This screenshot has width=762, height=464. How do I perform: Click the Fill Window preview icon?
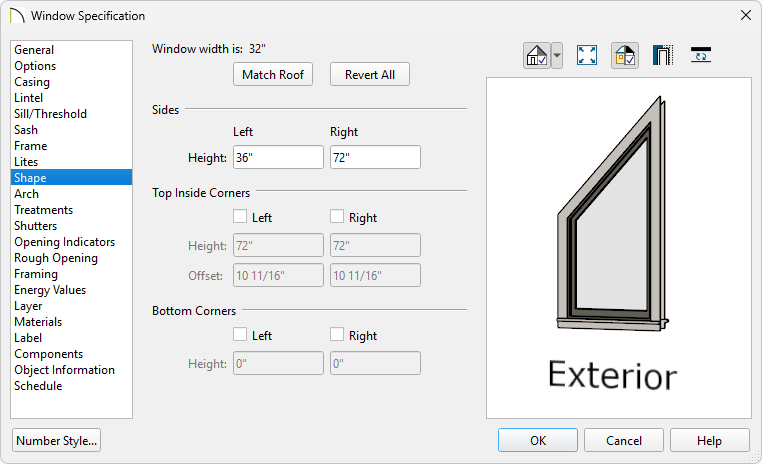pyautogui.click(x=587, y=55)
